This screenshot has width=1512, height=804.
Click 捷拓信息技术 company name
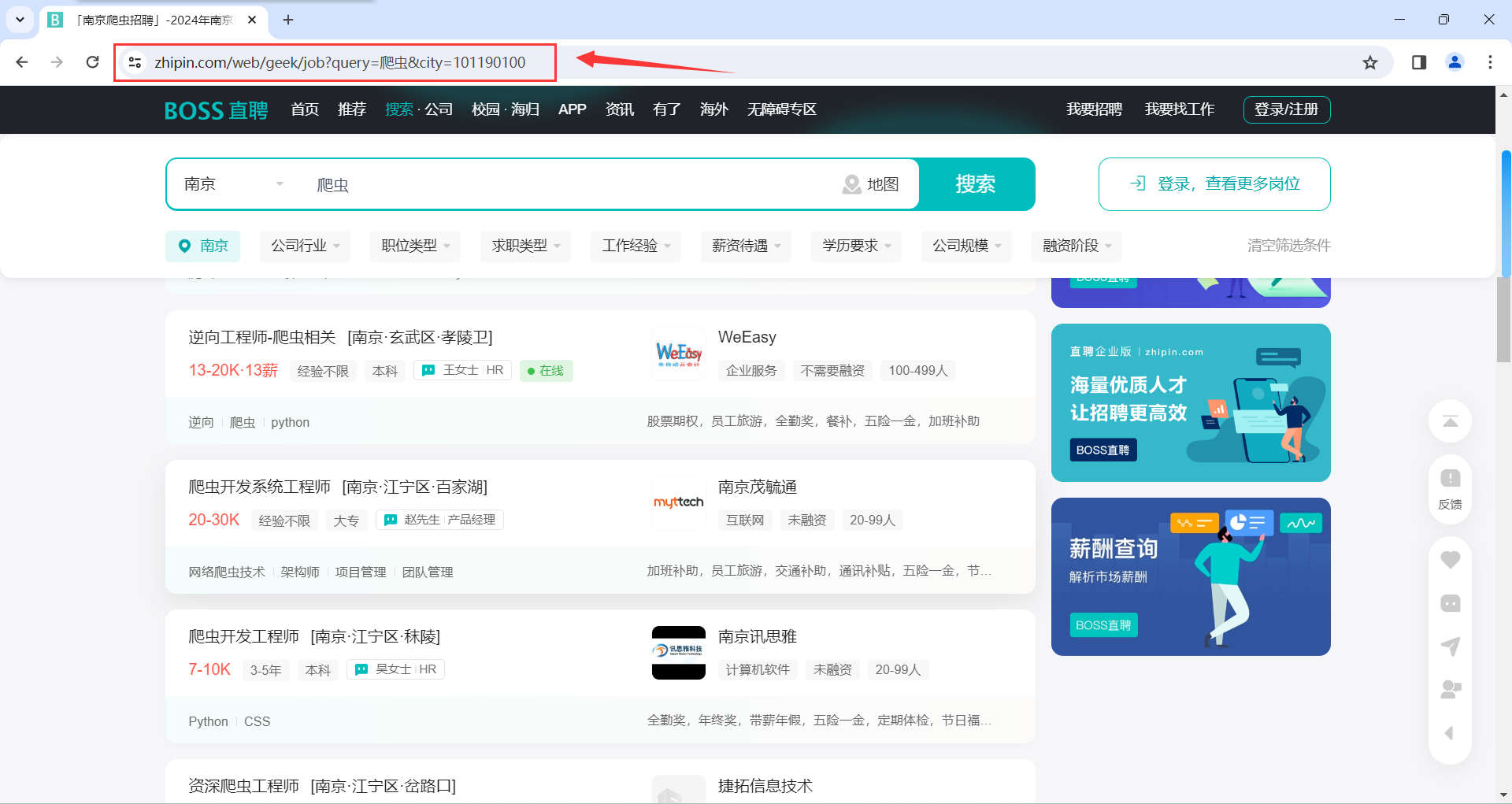click(765, 786)
